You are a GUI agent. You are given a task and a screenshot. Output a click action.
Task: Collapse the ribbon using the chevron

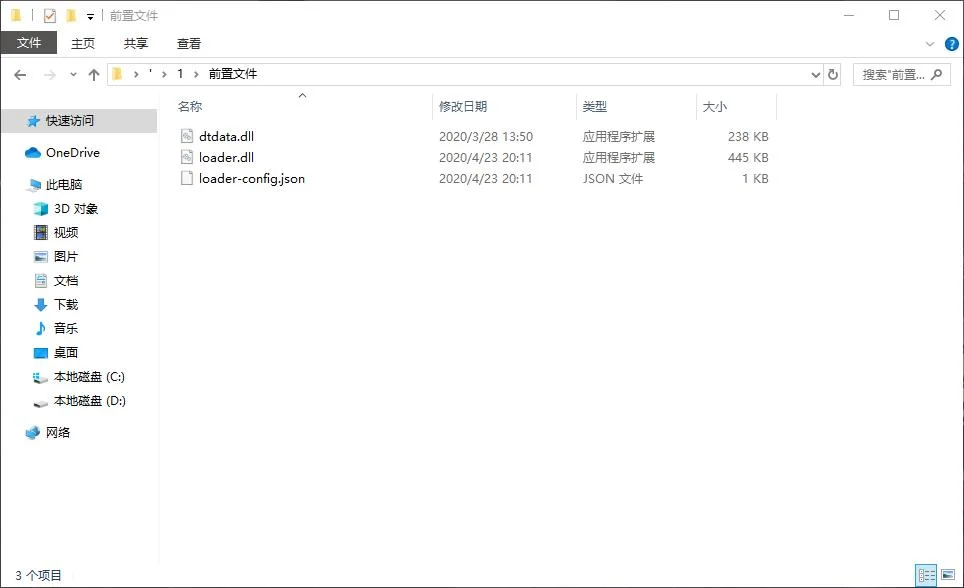[930, 43]
